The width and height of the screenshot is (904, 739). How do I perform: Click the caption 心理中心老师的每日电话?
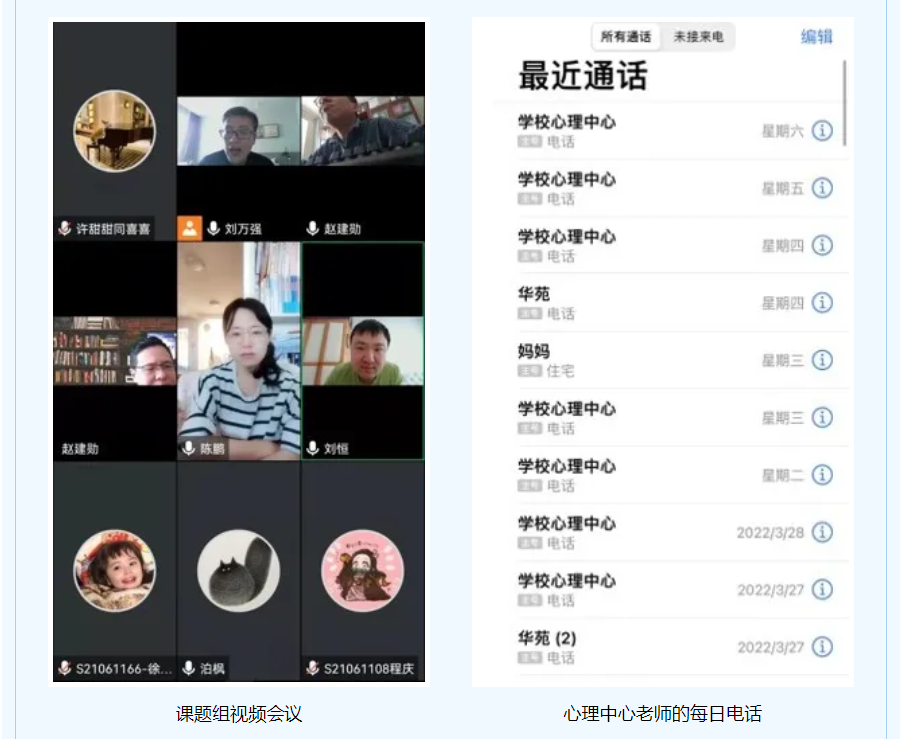tap(662, 714)
